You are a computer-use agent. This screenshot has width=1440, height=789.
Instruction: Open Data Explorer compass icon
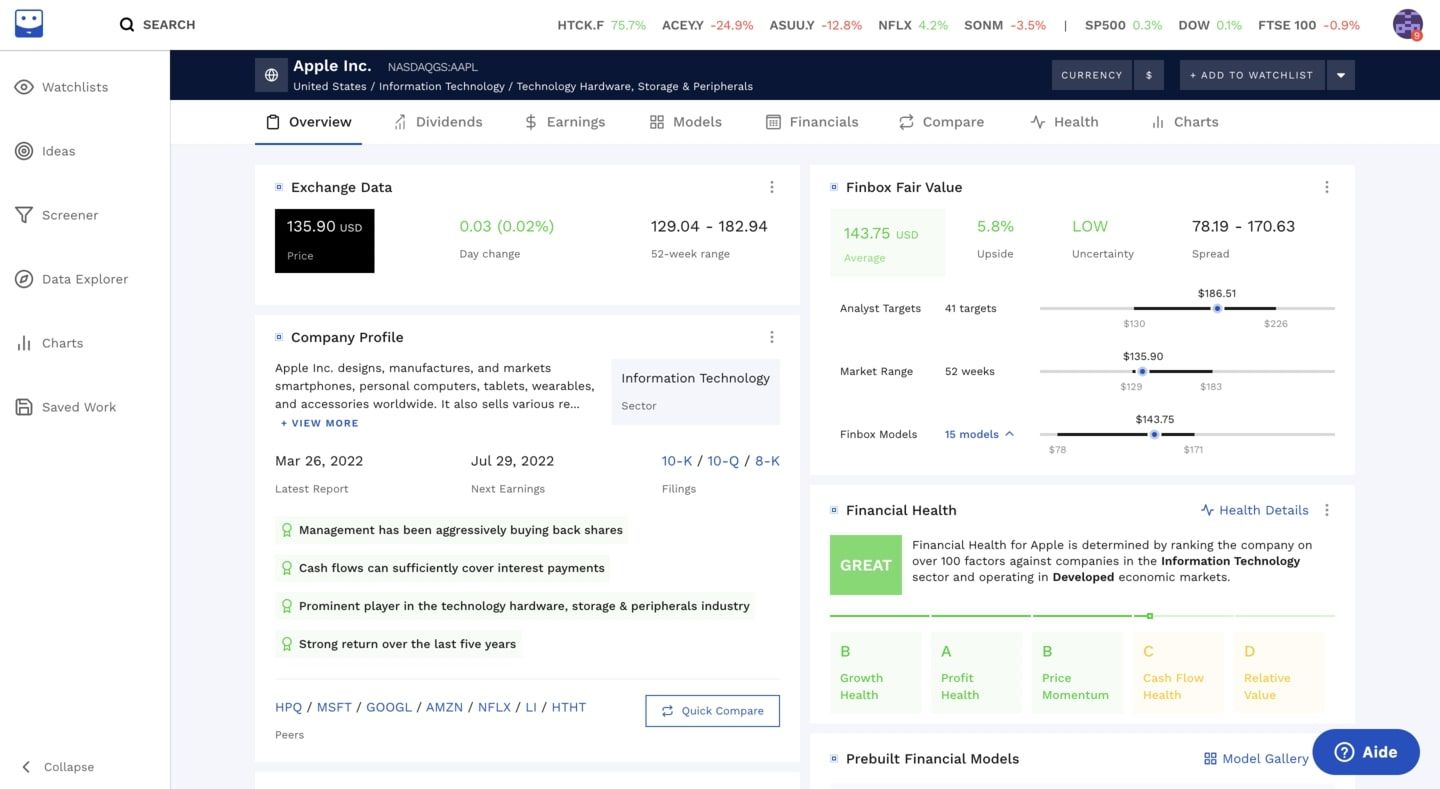(x=24, y=279)
